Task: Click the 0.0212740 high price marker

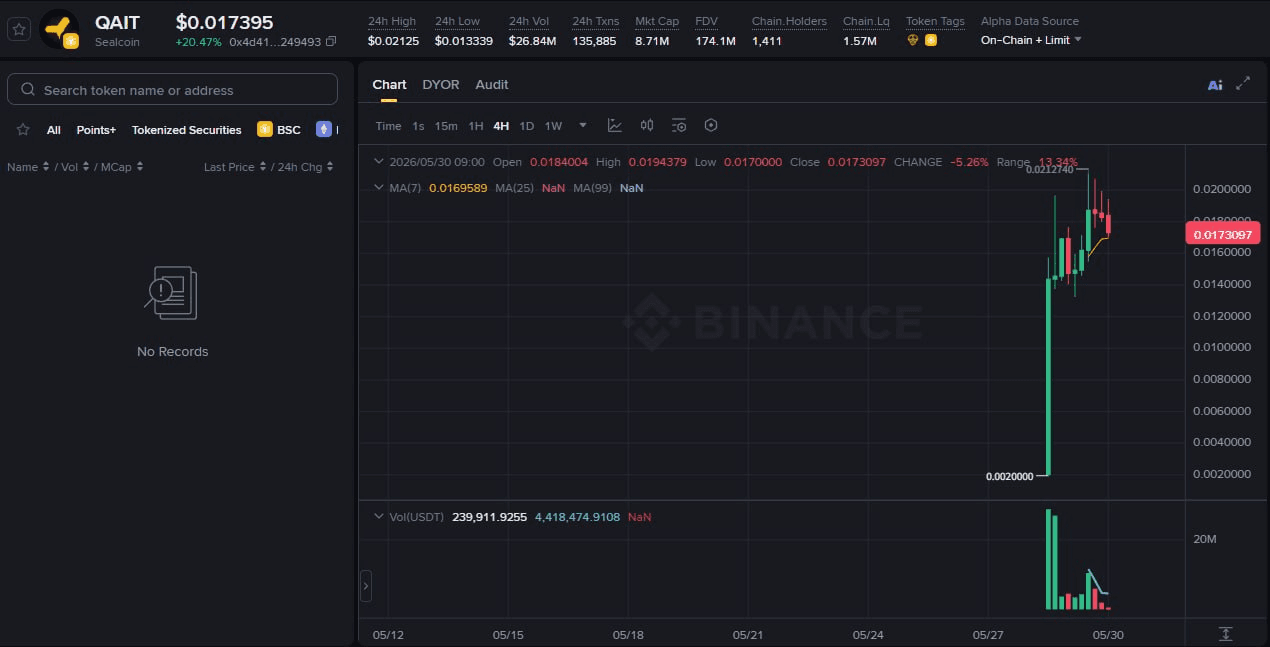Action: coord(1050,170)
